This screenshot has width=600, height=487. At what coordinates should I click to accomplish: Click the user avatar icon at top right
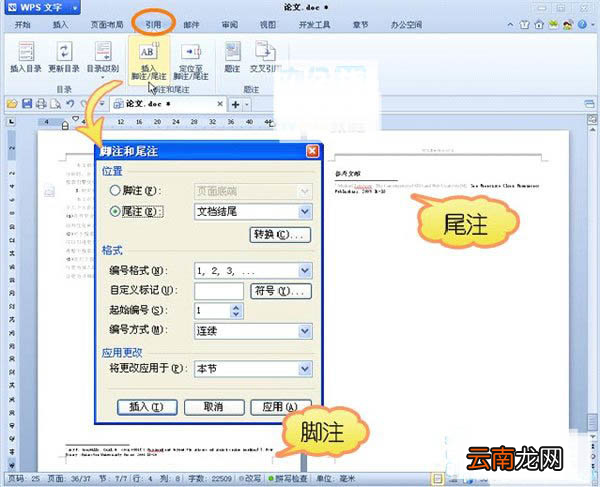coord(568,25)
